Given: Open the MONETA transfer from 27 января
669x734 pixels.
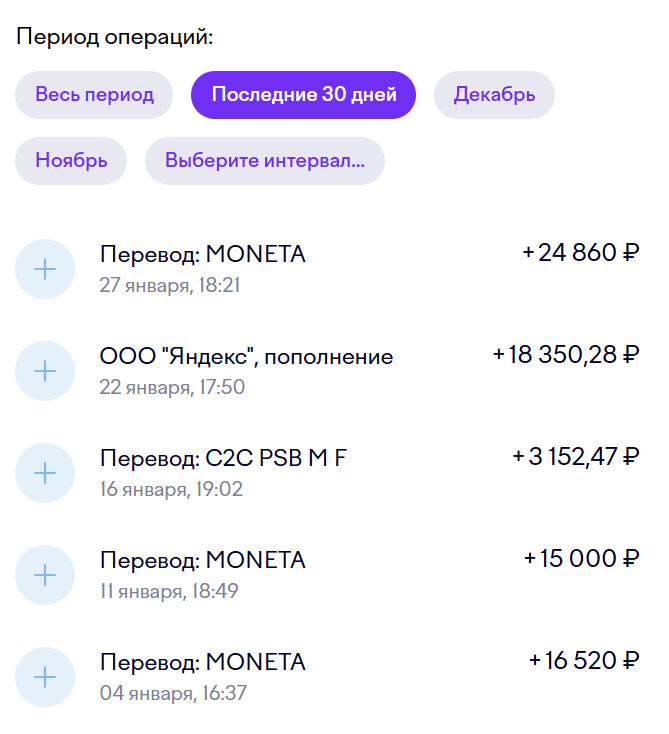Looking at the screenshot, I should tap(203, 255).
